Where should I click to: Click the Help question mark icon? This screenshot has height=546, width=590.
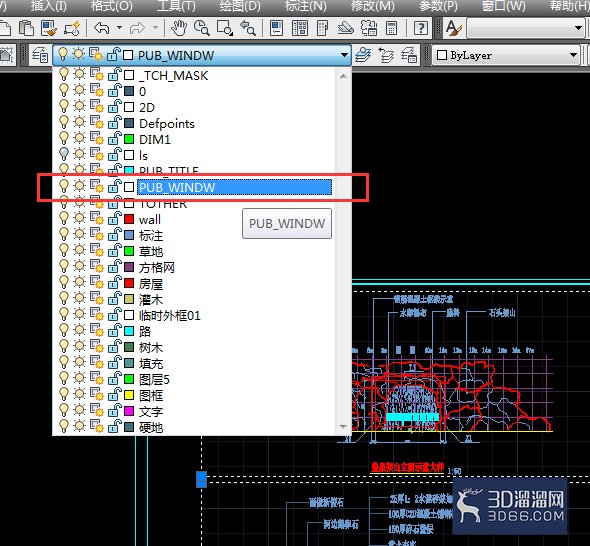420,28
